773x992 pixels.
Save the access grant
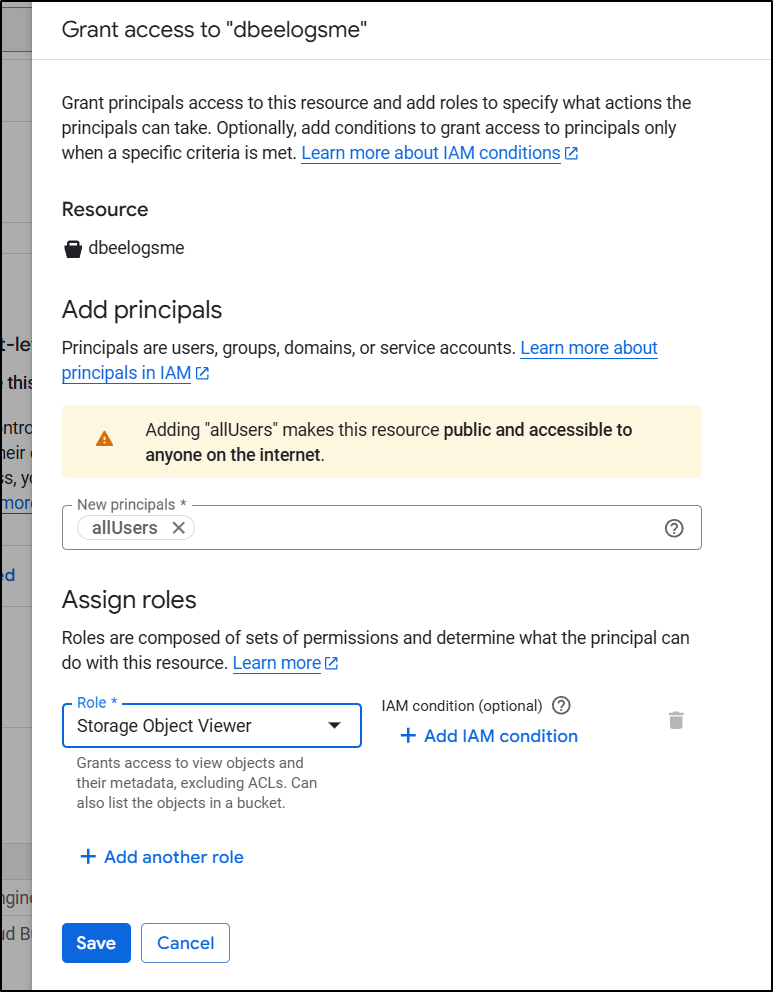(x=96, y=943)
